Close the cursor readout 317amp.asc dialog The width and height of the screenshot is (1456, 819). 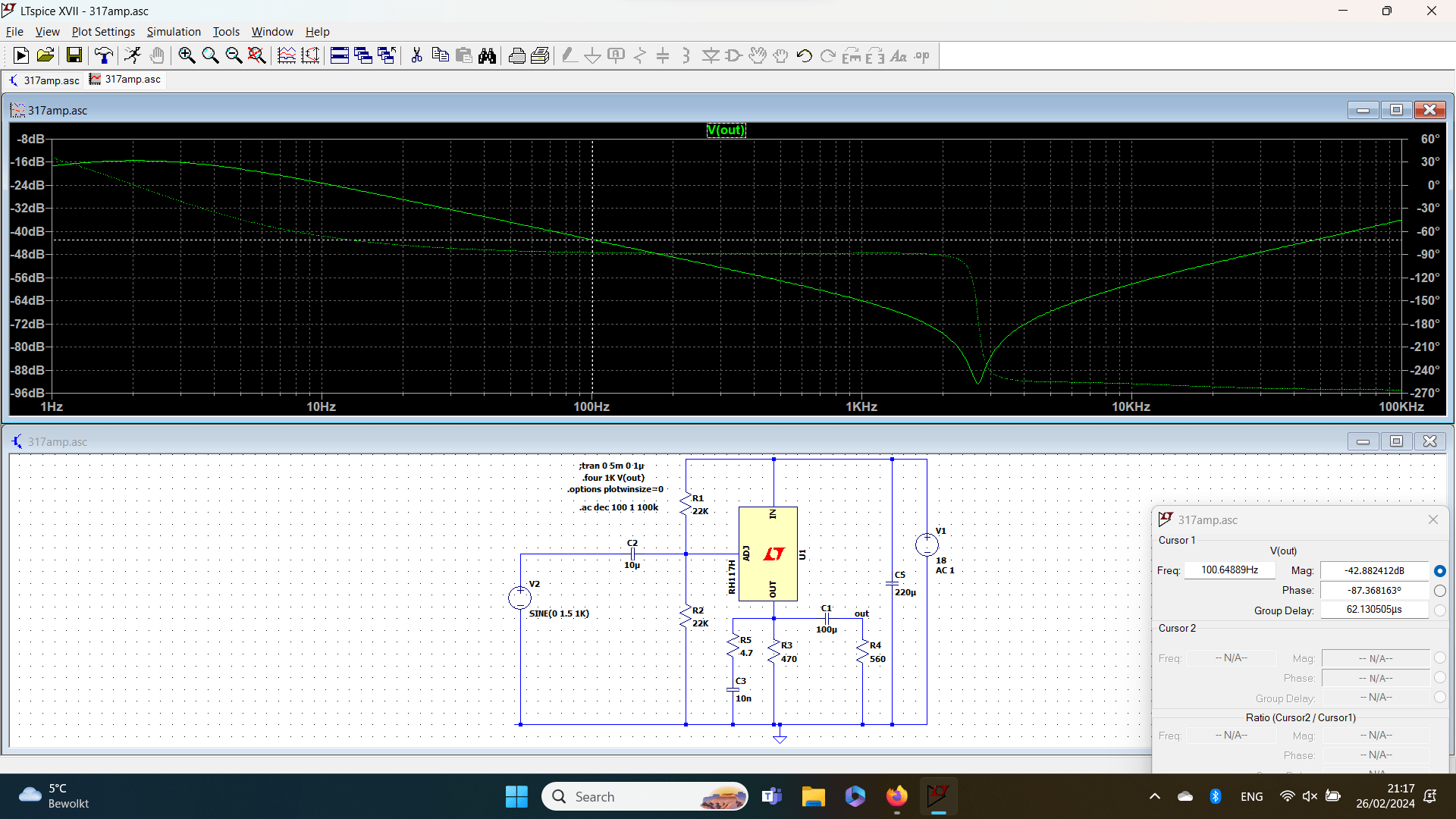tap(1432, 519)
